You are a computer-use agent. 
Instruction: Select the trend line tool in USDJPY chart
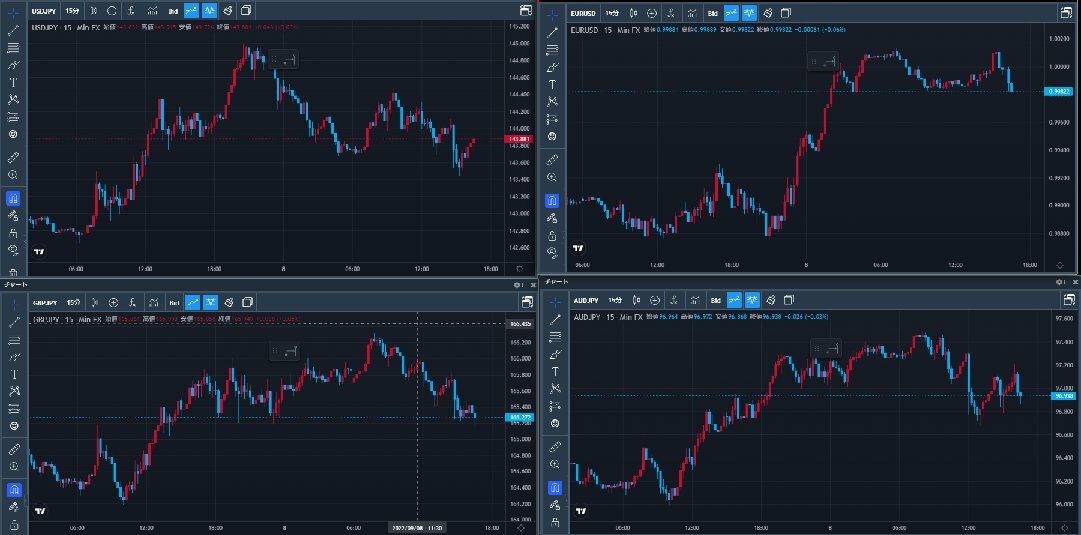(x=14, y=30)
